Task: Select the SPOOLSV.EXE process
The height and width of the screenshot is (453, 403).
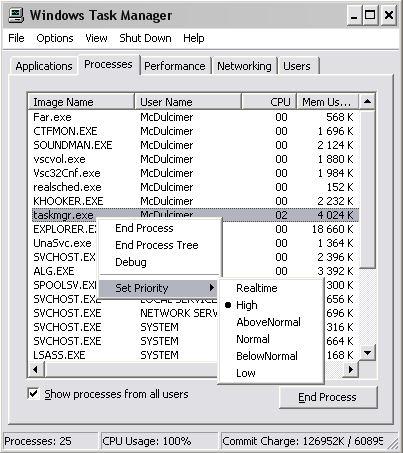Action: 65,285
